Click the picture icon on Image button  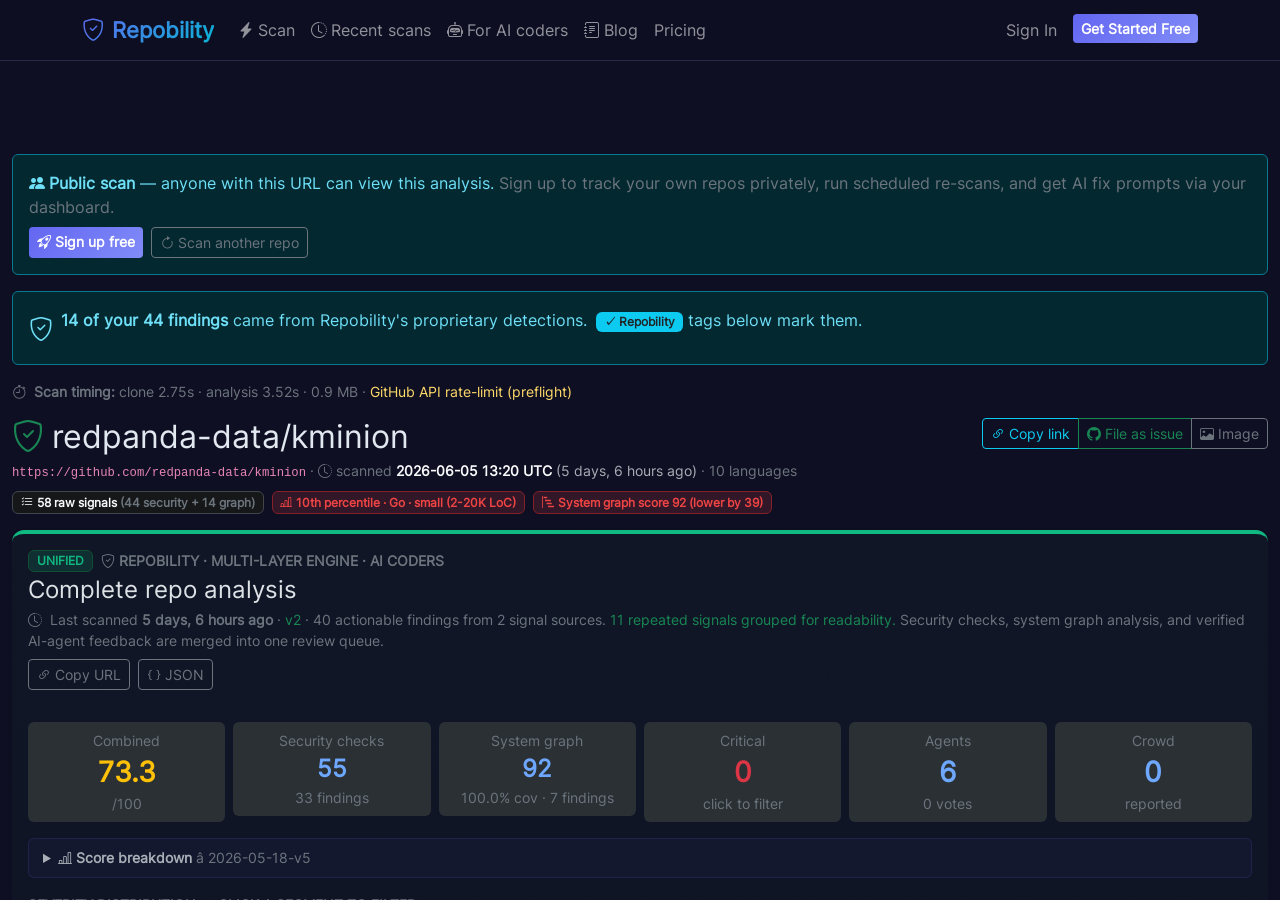click(1207, 434)
